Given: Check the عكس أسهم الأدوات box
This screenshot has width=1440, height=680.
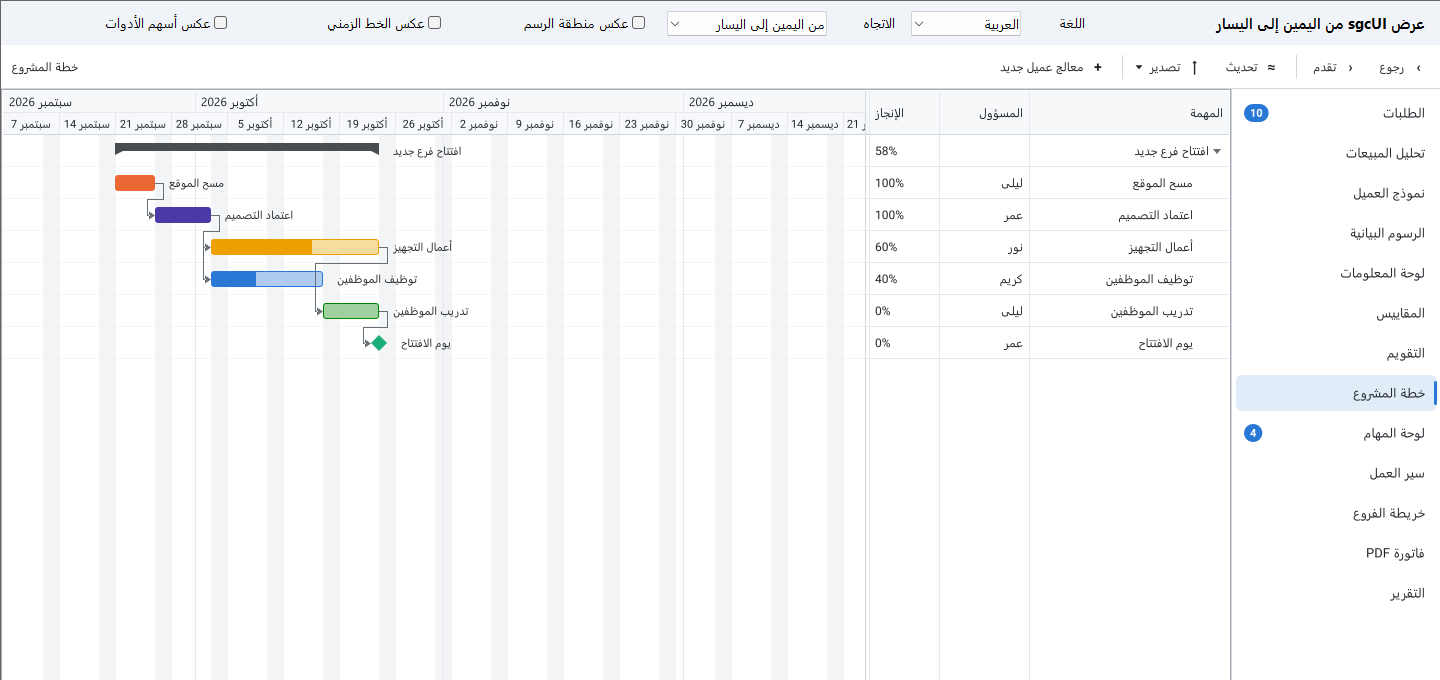Looking at the screenshot, I should [221, 22].
